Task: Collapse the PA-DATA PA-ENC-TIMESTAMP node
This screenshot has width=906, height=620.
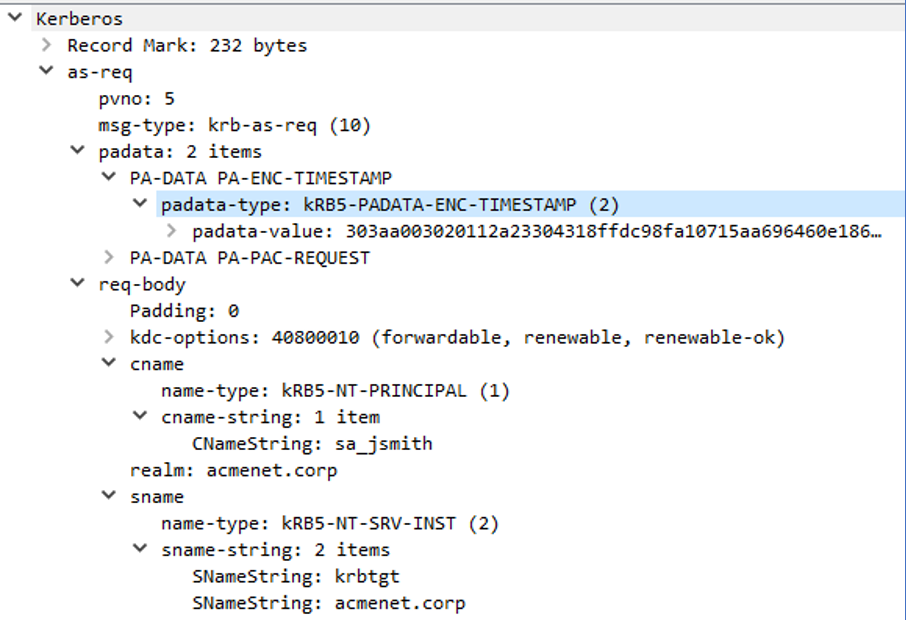Action: (x=109, y=178)
